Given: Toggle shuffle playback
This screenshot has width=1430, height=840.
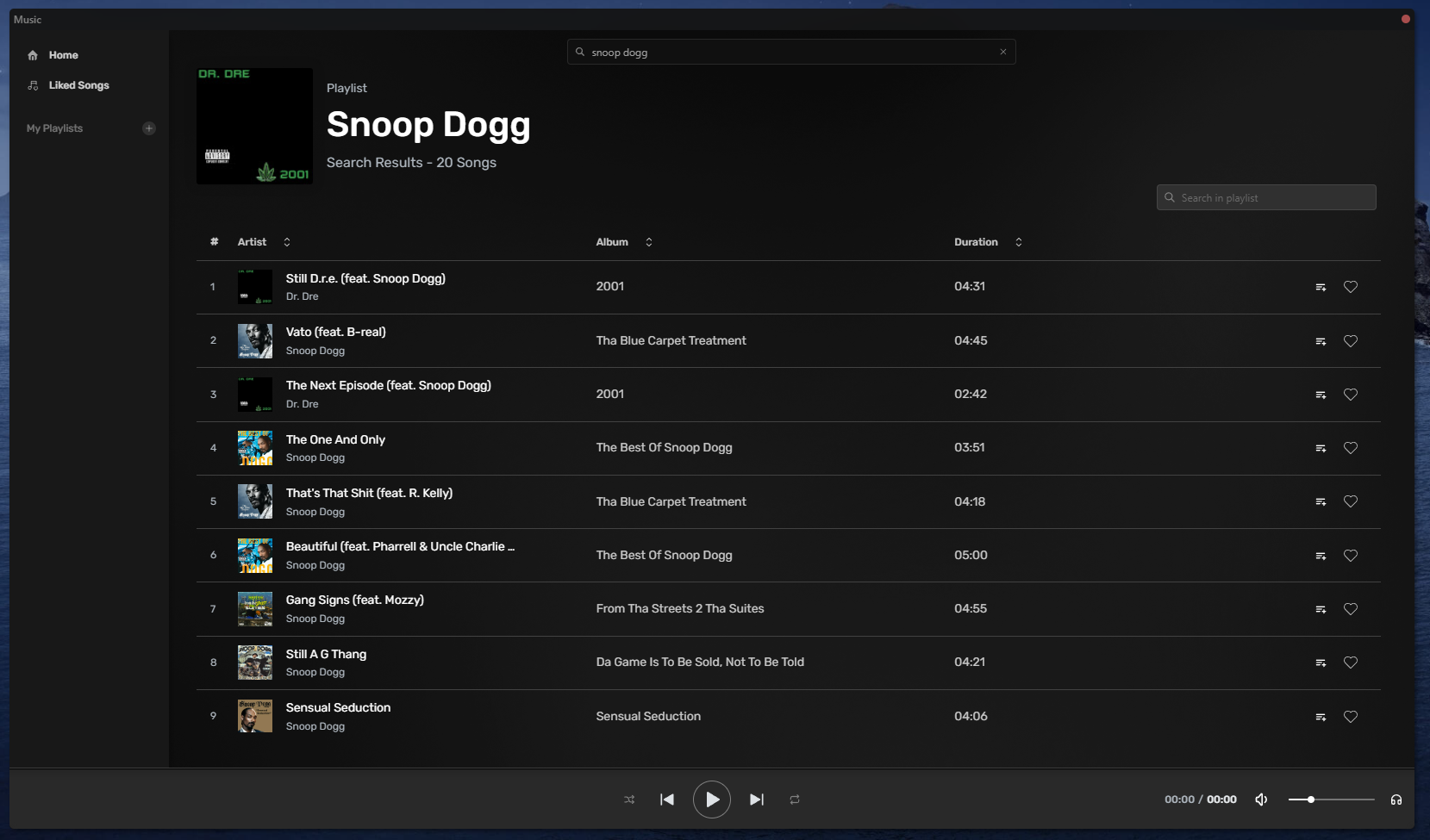Looking at the screenshot, I should click(x=629, y=800).
